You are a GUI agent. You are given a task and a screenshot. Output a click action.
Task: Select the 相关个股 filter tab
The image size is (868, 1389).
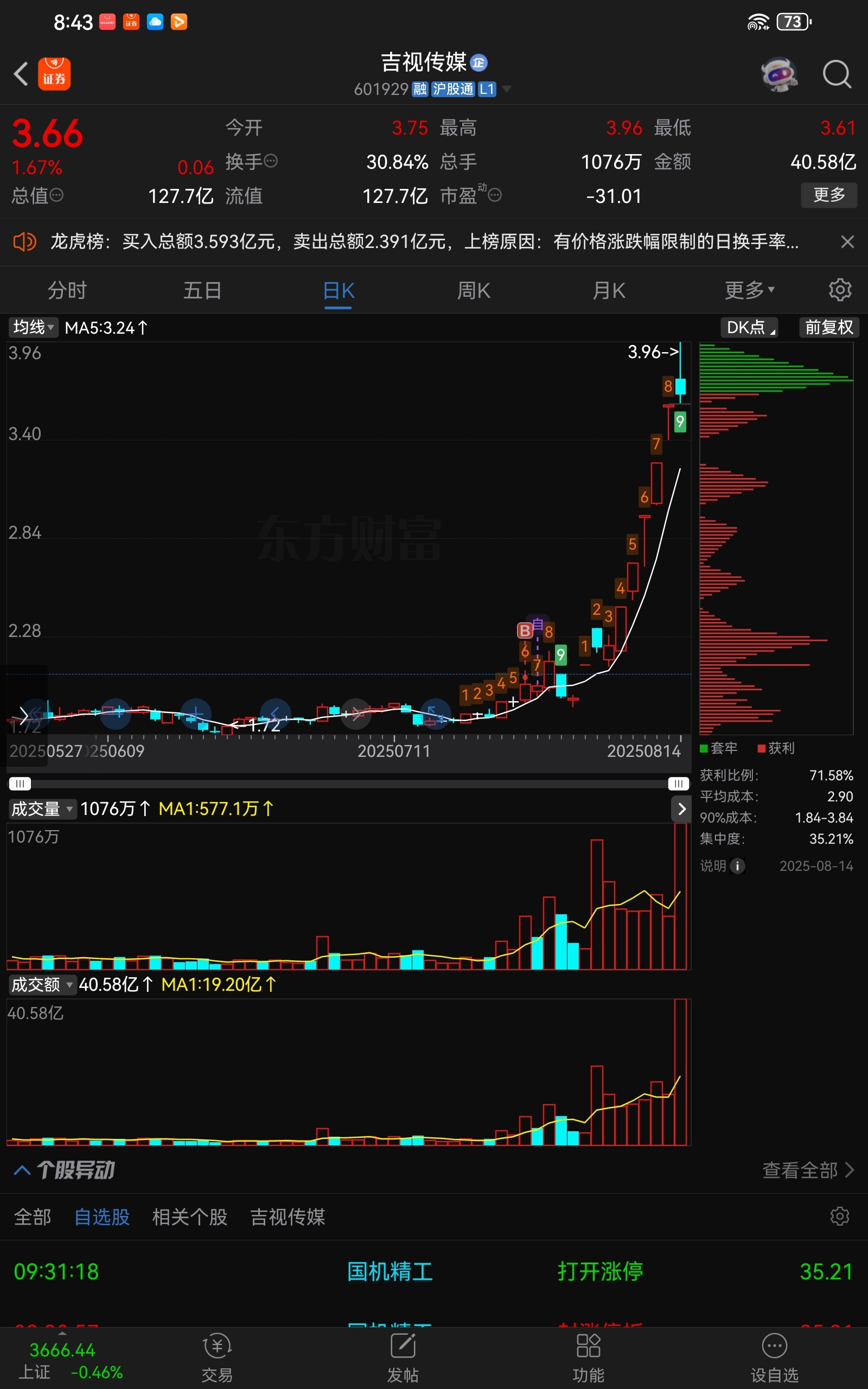tap(190, 1217)
